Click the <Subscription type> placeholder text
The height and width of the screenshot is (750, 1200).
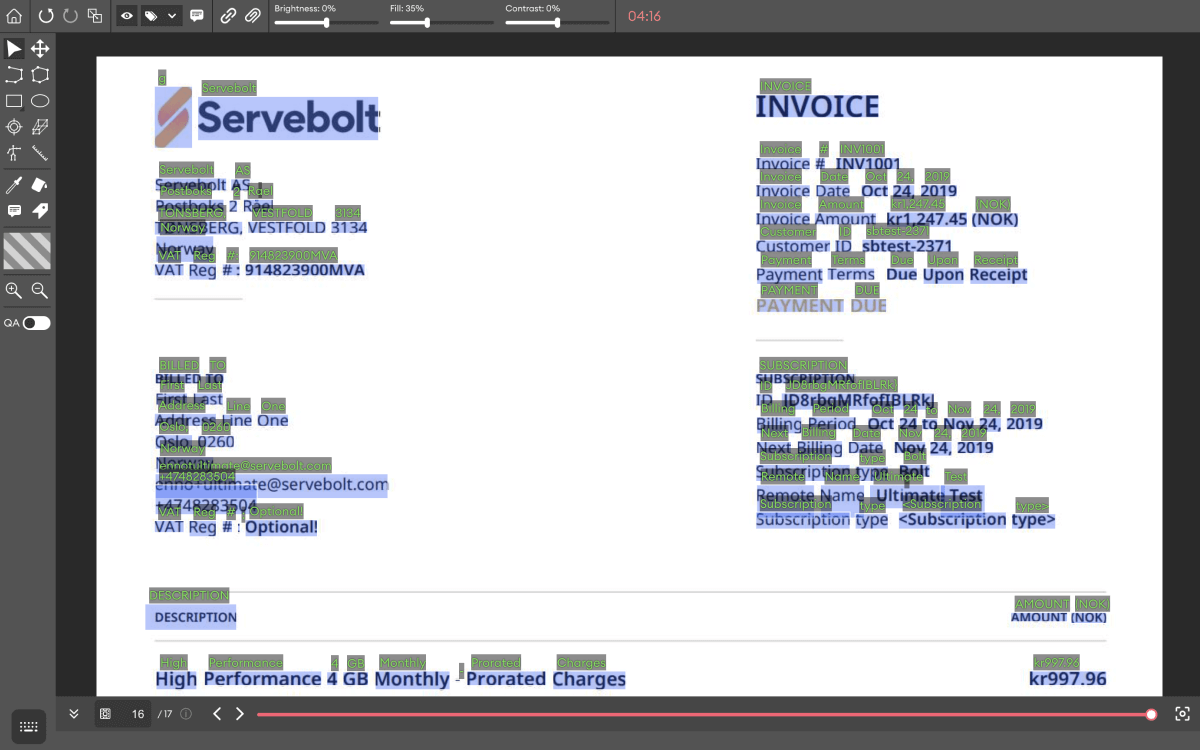[x=977, y=520]
